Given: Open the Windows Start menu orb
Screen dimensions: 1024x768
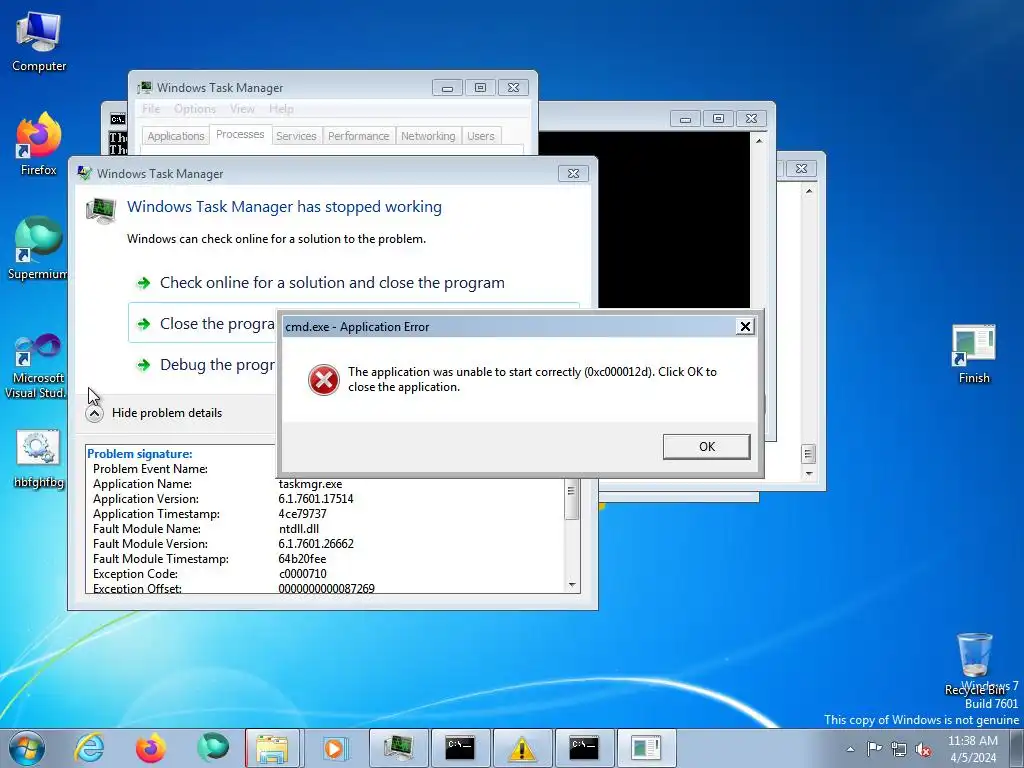Looking at the screenshot, I should coord(27,748).
